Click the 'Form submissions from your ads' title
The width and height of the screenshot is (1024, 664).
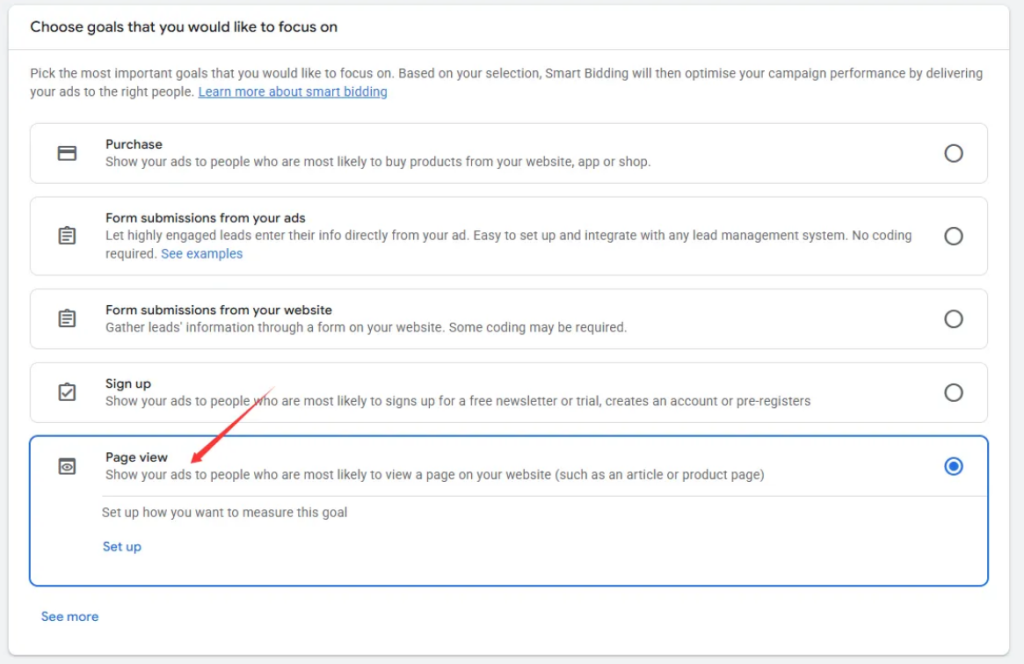(x=205, y=218)
